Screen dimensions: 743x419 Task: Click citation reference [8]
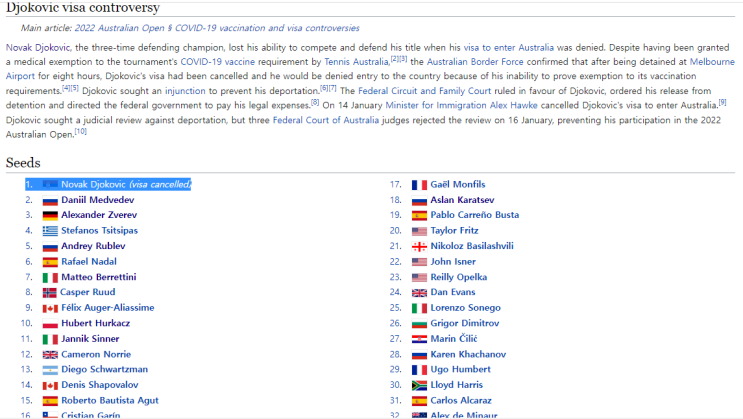coord(315,102)
